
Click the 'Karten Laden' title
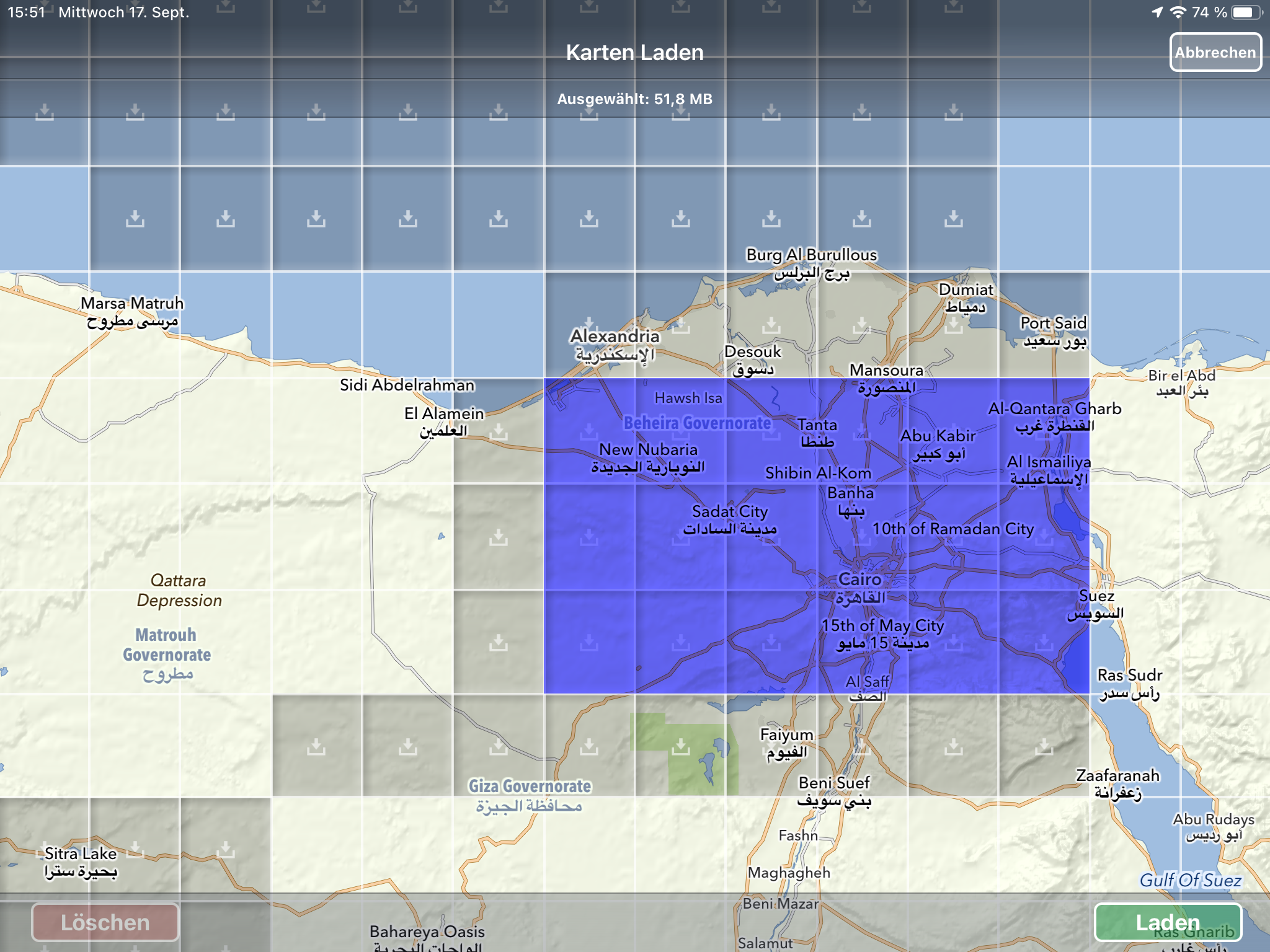634,53
